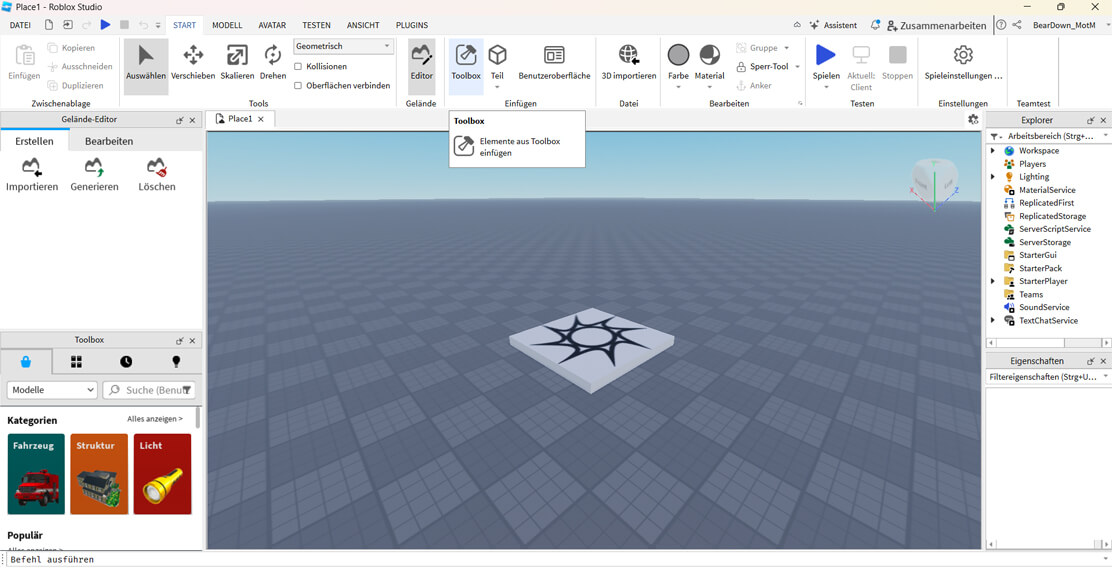The image size is (1112, 588).
Task: Pick the Drehen rotate tool
Action: (x=273, y=64)
